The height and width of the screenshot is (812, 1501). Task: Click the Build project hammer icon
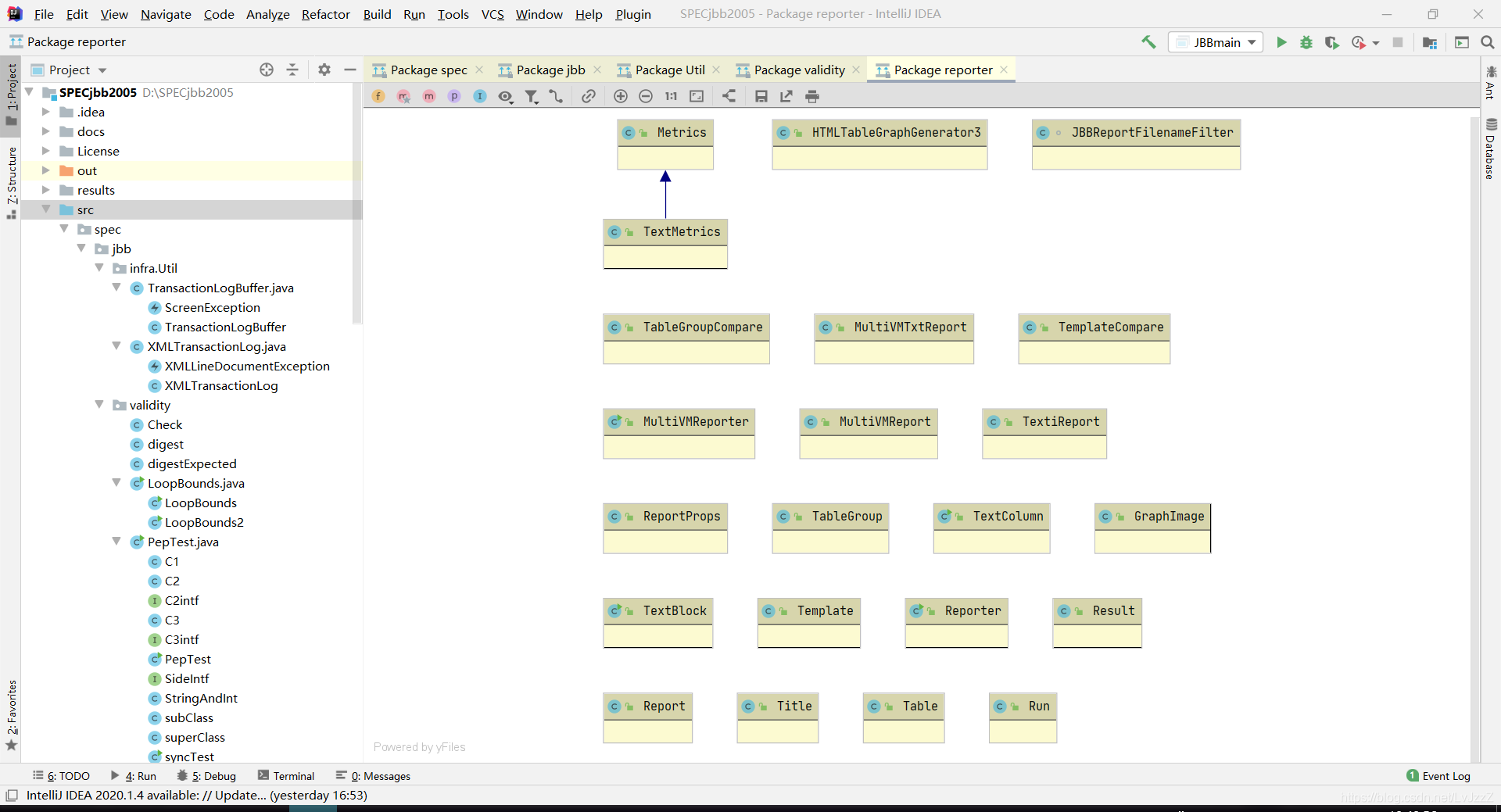coord(1148,42)
